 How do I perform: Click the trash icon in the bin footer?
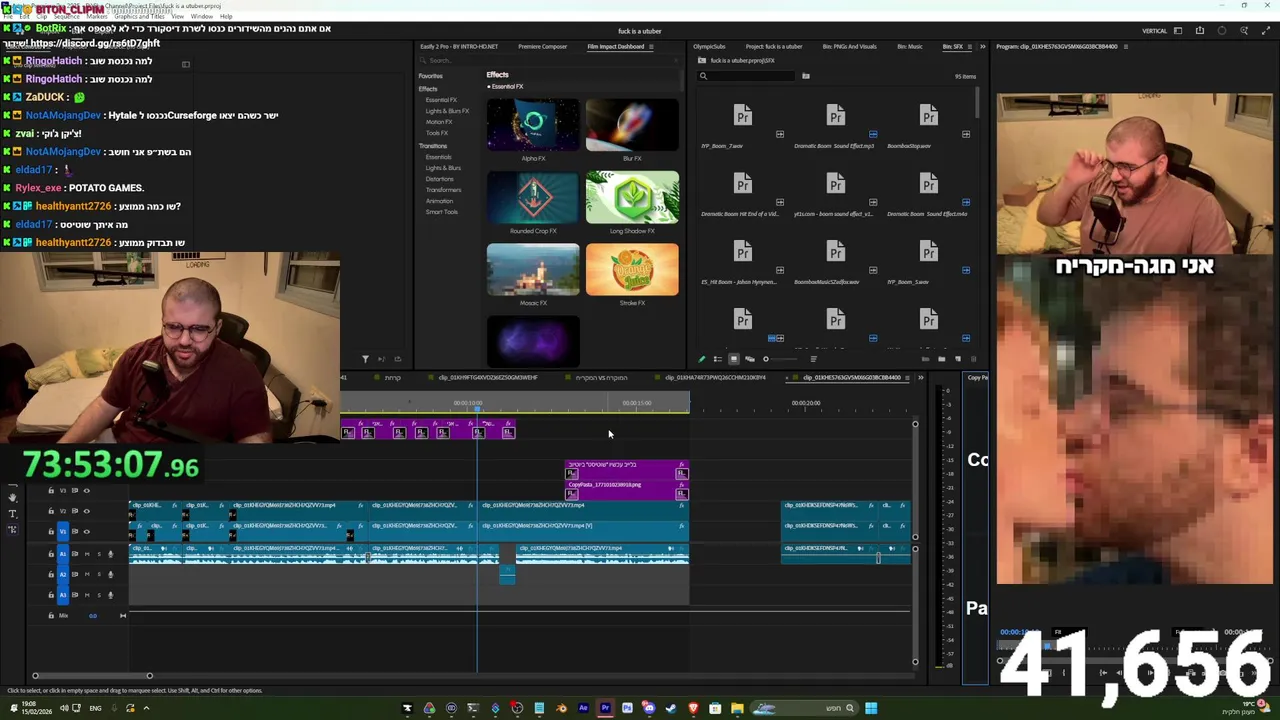pos(974,359)
